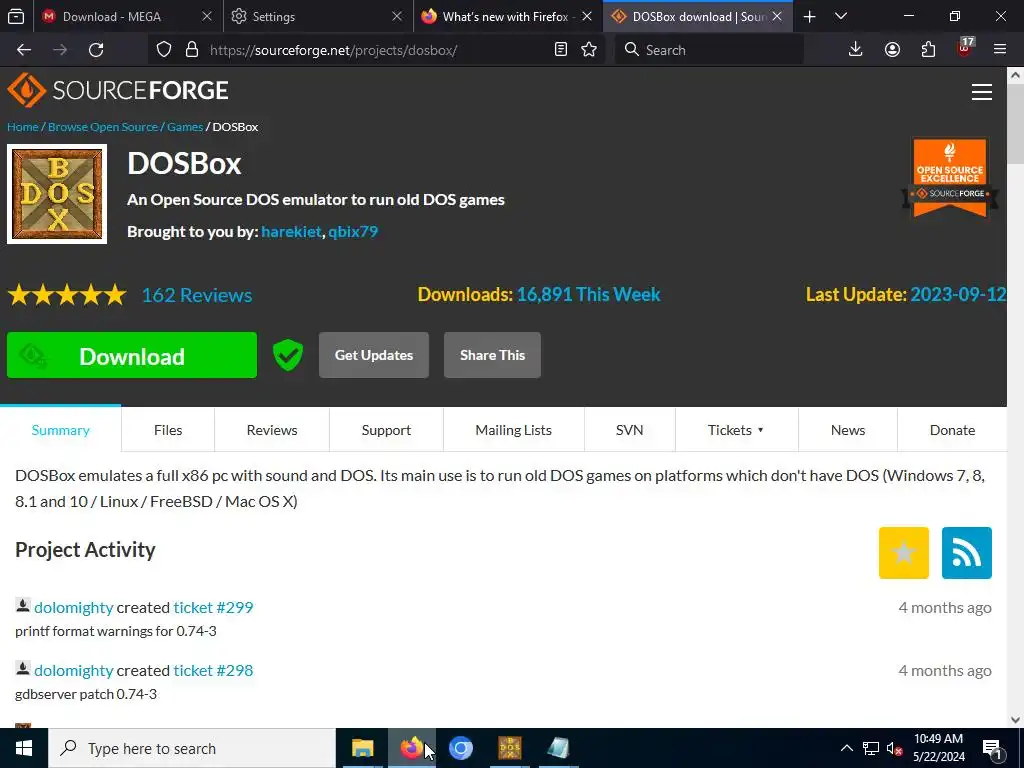This screenshot has height=768, width=1024.
Task: Open Browse Open Source breadcrumb
Action: tap(103, 127)
